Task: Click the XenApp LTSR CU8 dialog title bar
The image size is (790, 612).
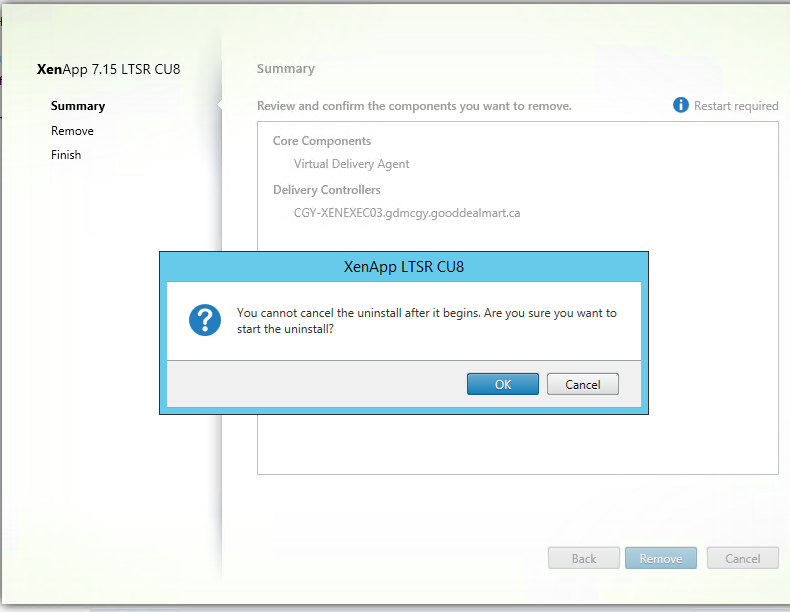Action: click(404, 267)
